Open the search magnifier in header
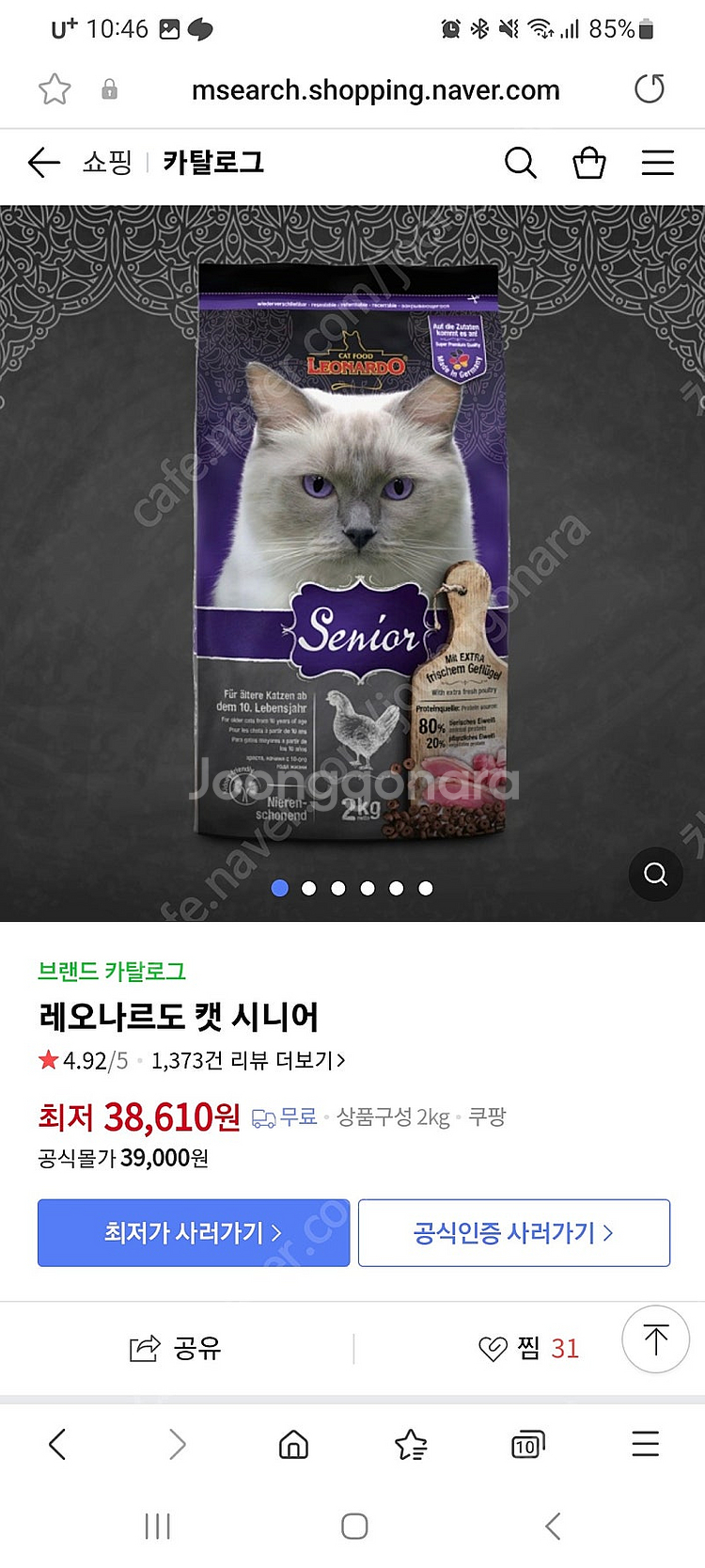 [520, 163]
